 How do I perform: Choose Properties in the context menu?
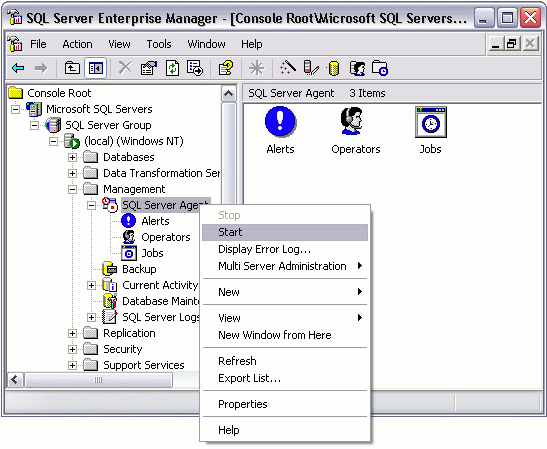285,404
